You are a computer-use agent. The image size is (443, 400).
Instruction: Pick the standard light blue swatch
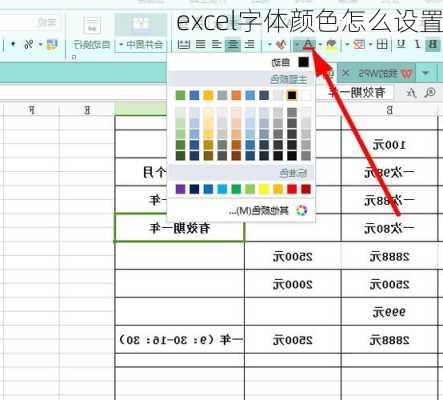(222, 189)
